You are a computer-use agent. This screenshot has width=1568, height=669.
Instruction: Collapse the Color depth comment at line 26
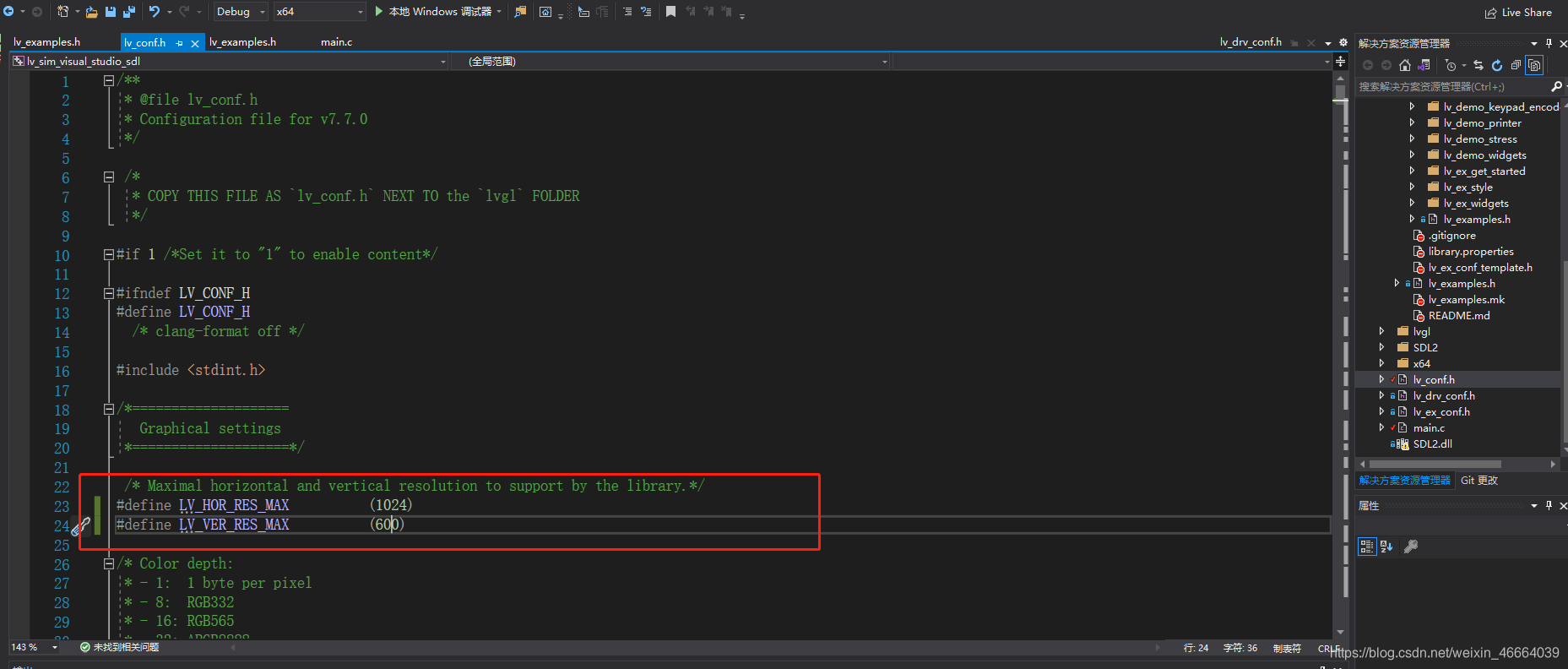pos(109,563)
